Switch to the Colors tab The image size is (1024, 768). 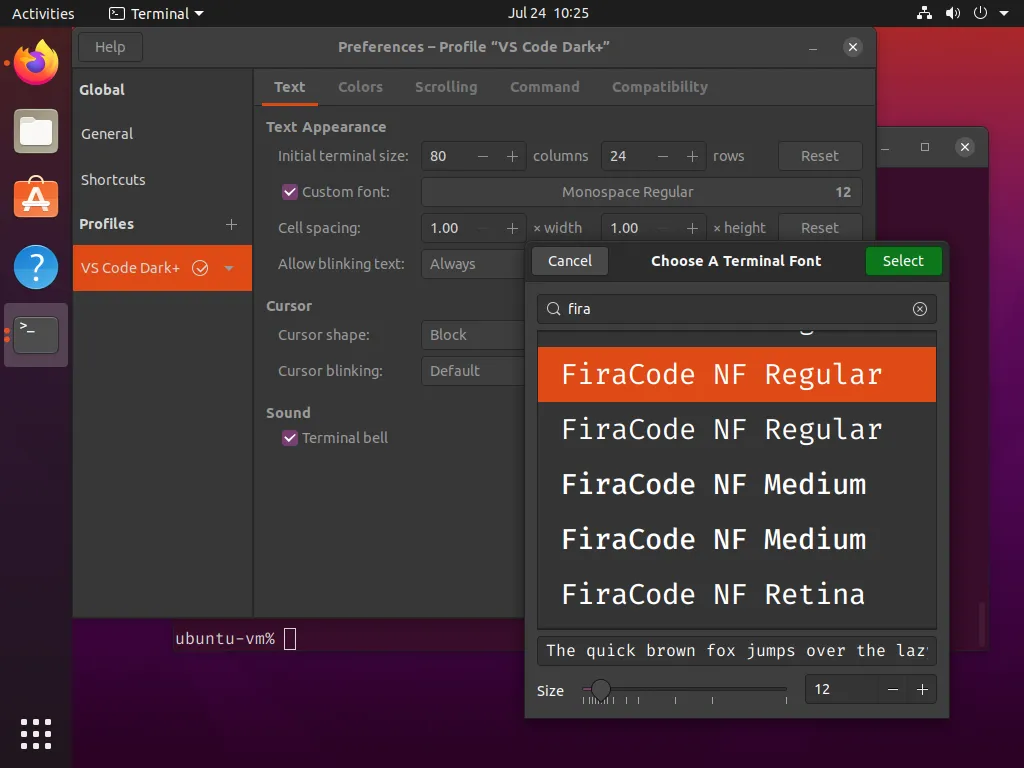pos(360,87)
